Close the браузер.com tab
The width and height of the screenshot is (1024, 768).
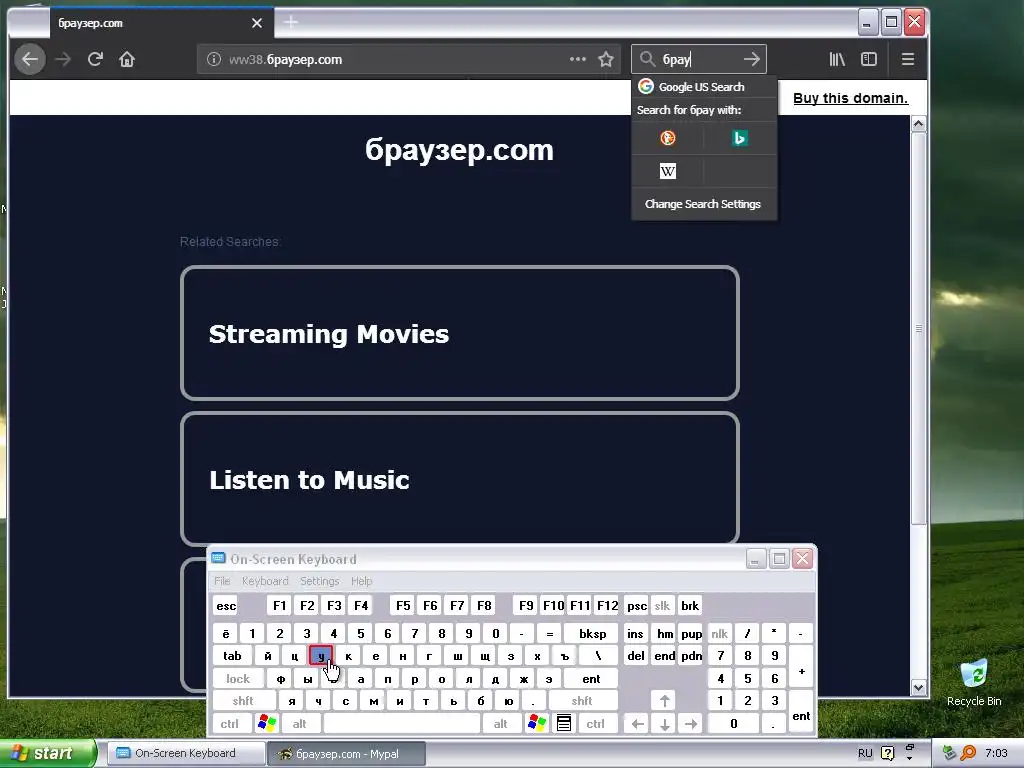tap(257, 23)
